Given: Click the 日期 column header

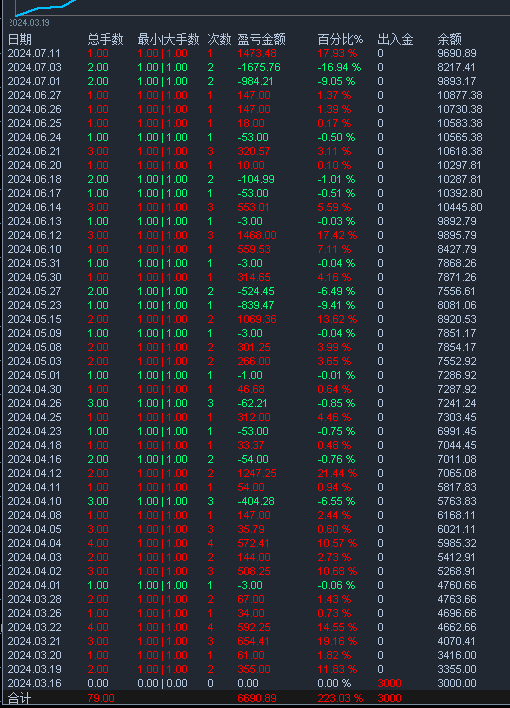Looking at the screenshot, I should click(x=20, y=39).
